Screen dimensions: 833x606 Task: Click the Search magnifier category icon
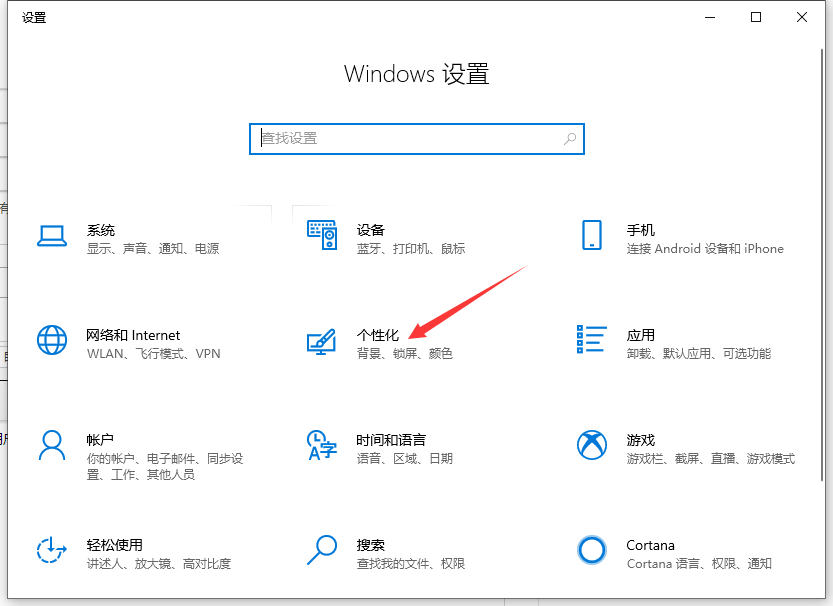point(321,549)
